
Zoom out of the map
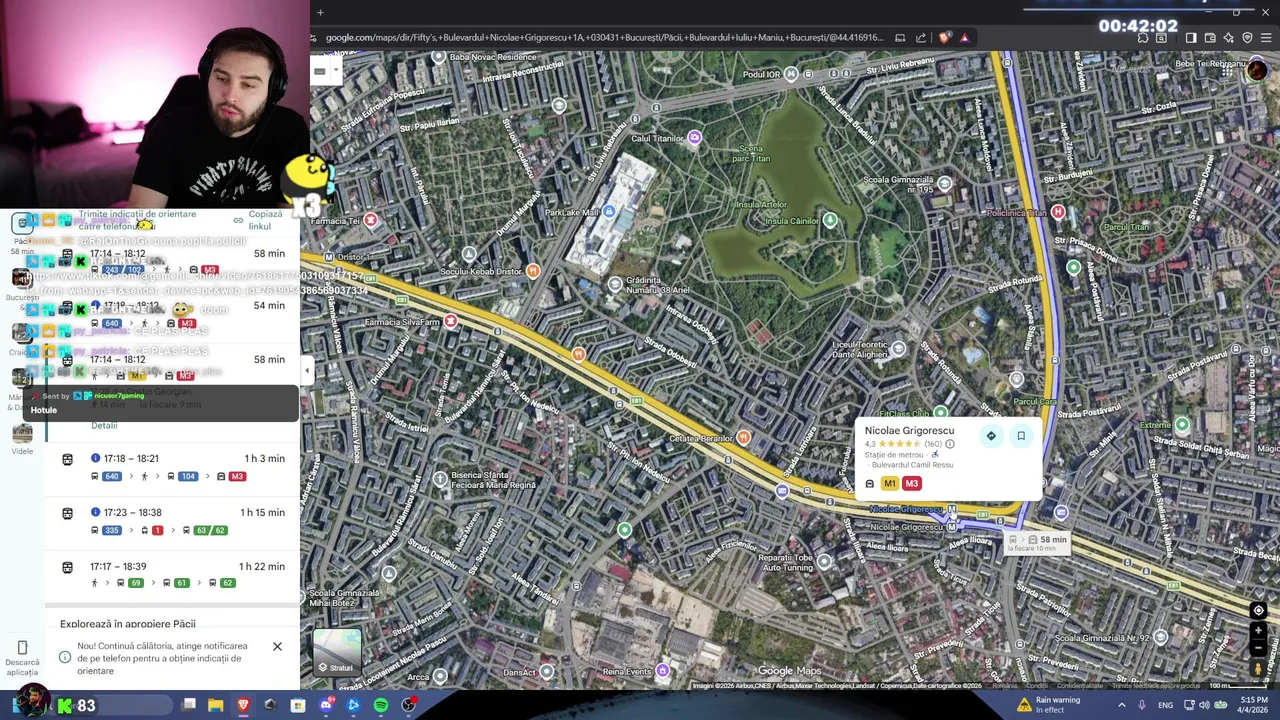(1258, 647)
